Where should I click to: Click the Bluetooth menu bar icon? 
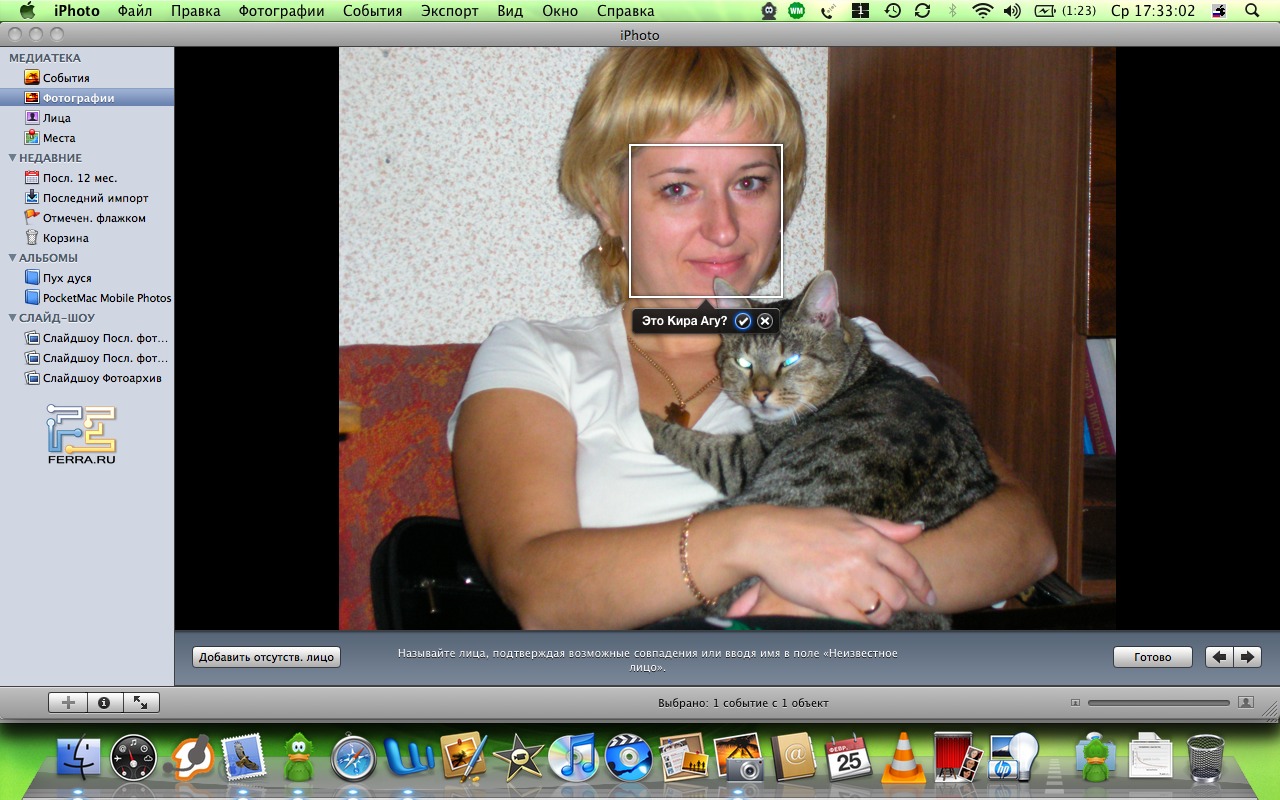952,11
